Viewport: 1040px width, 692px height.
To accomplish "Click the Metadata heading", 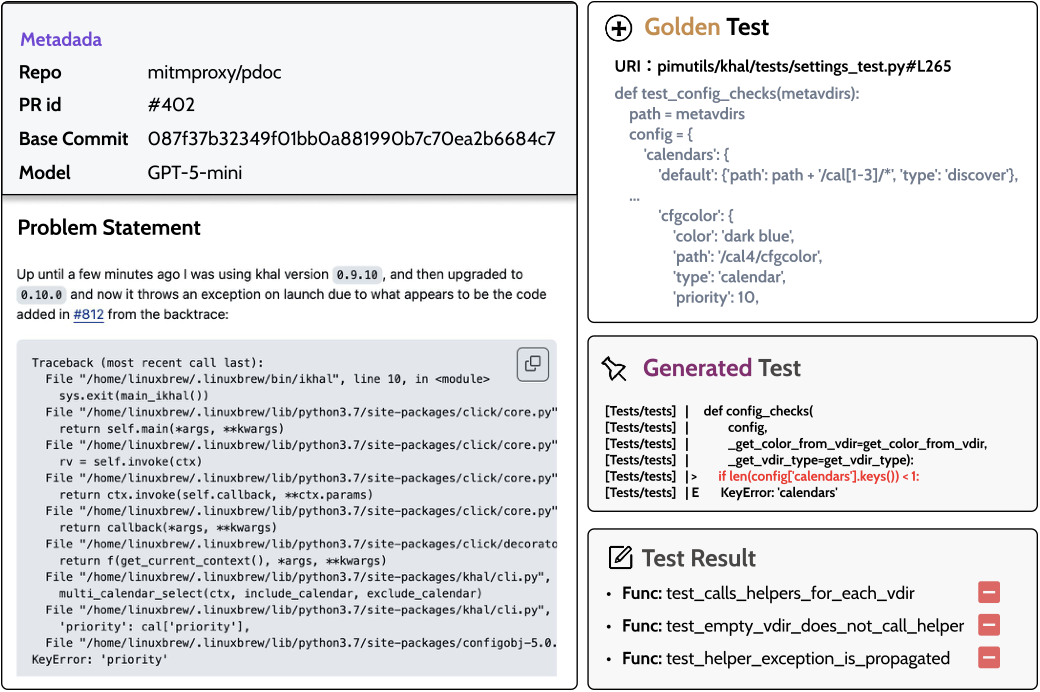I will (x=61, y=40).
